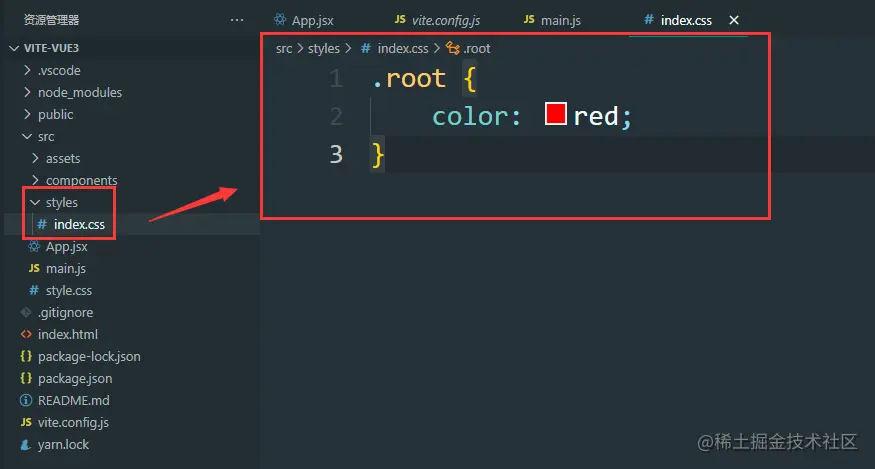Click the yarn icon beside yarn.lock

click(26, 444)
